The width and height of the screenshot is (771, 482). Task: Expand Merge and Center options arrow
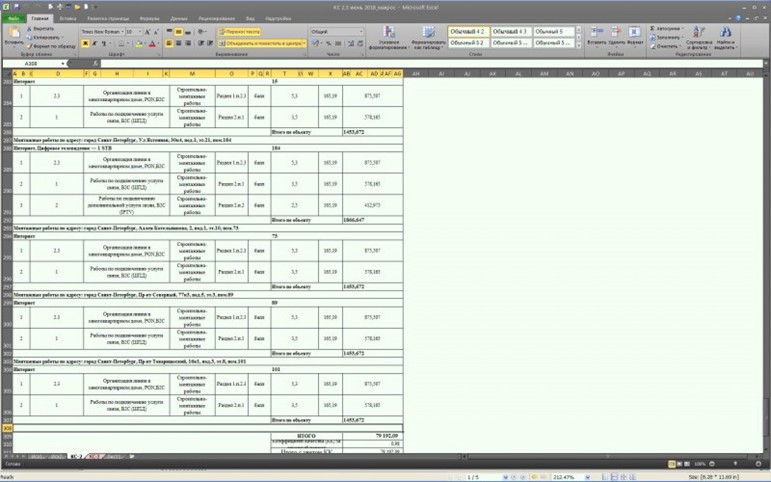[x=304, y=43]
